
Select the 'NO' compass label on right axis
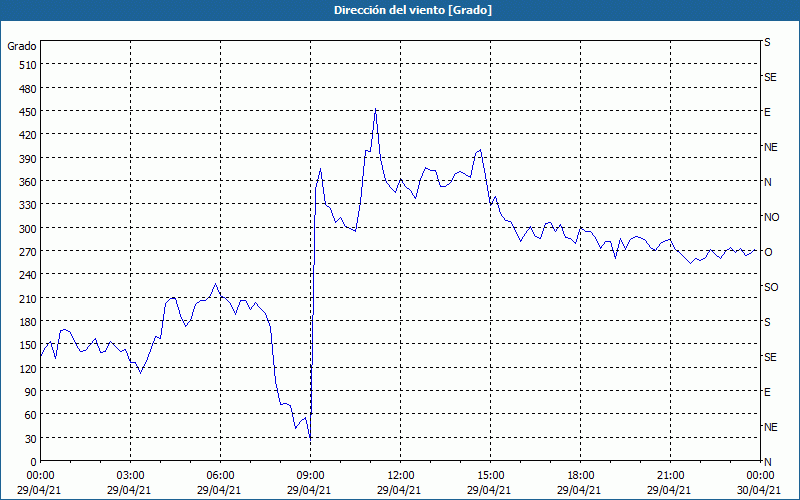(x=771, y=217)
